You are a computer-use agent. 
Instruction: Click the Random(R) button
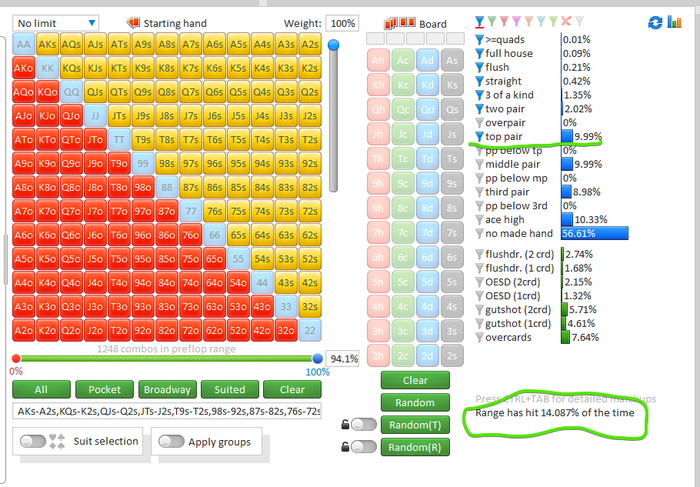pyautogui.click(x=415, y=447)
